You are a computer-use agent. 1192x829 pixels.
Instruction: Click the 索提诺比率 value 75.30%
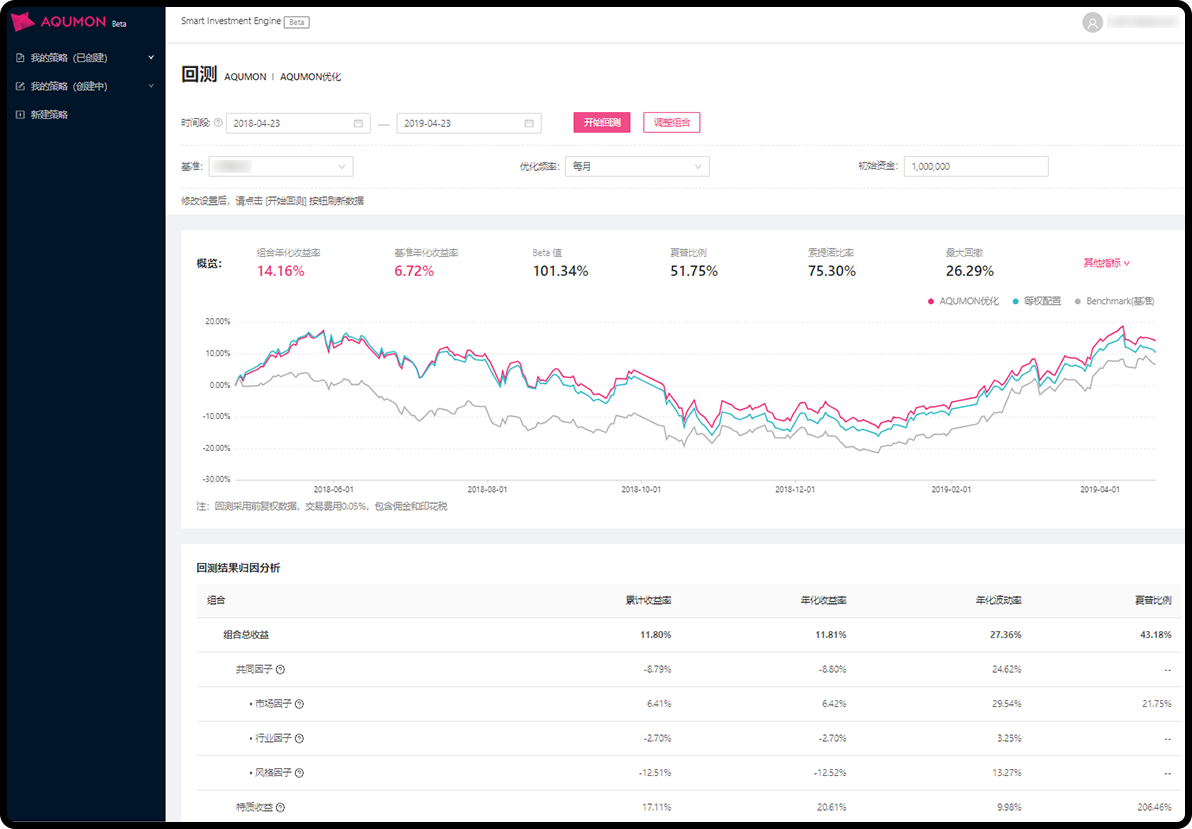pyautogui.click(x=832, y=272)
